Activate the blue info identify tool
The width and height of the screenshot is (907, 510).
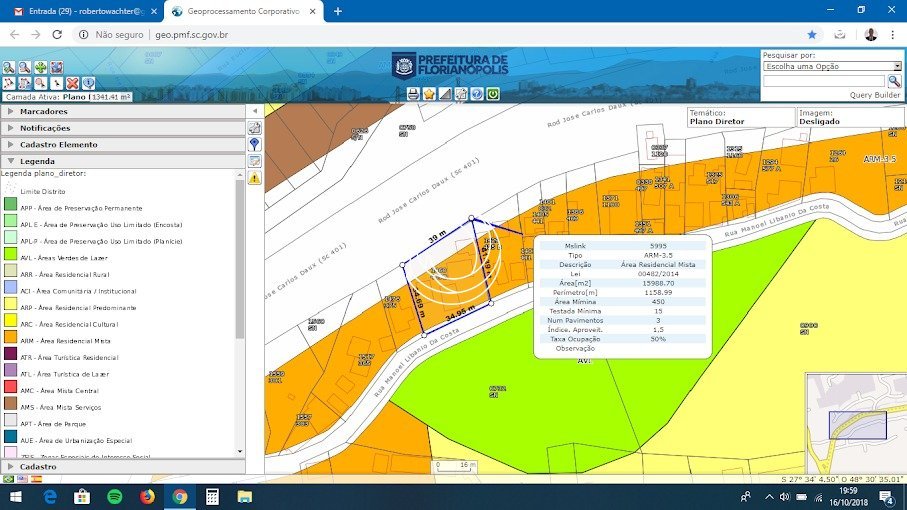tap(88, 83)
